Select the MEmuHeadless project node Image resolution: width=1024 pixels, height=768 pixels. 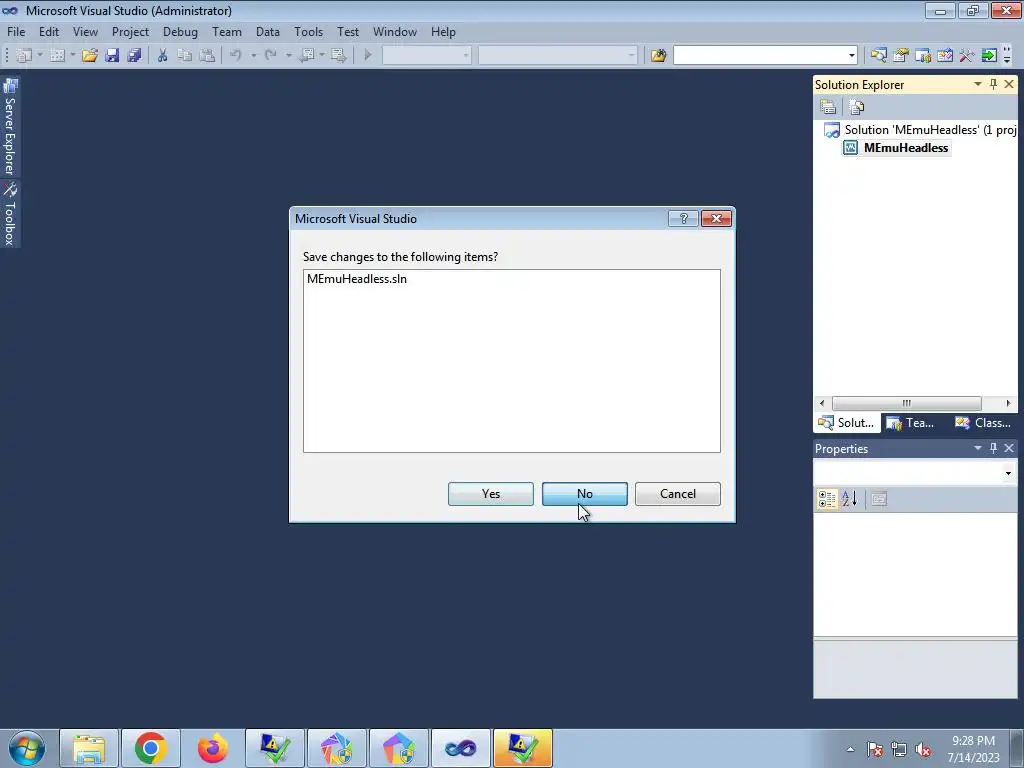tap(905, 148)
